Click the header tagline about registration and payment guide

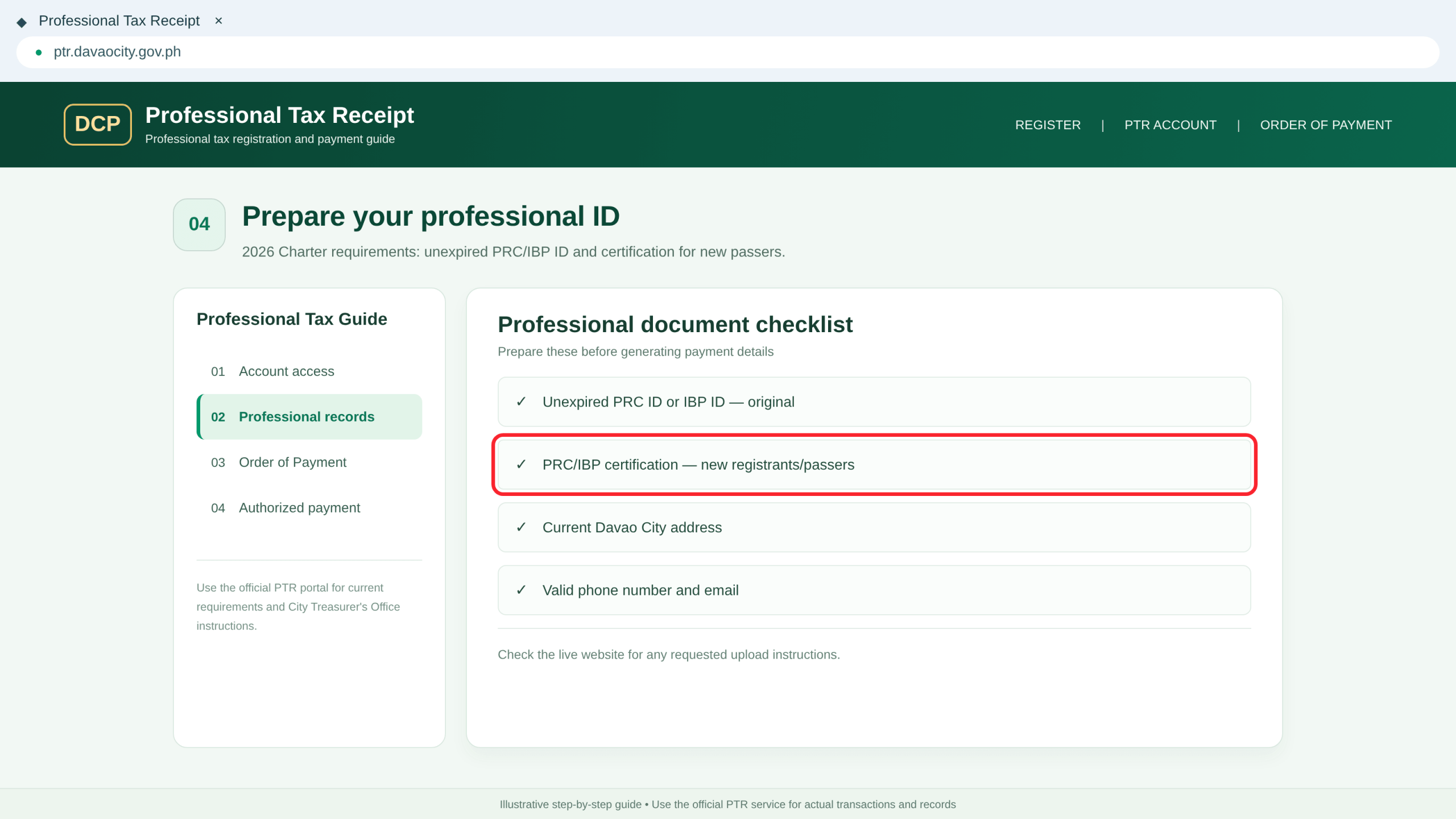pyautogui.click(x=270, y=139)
